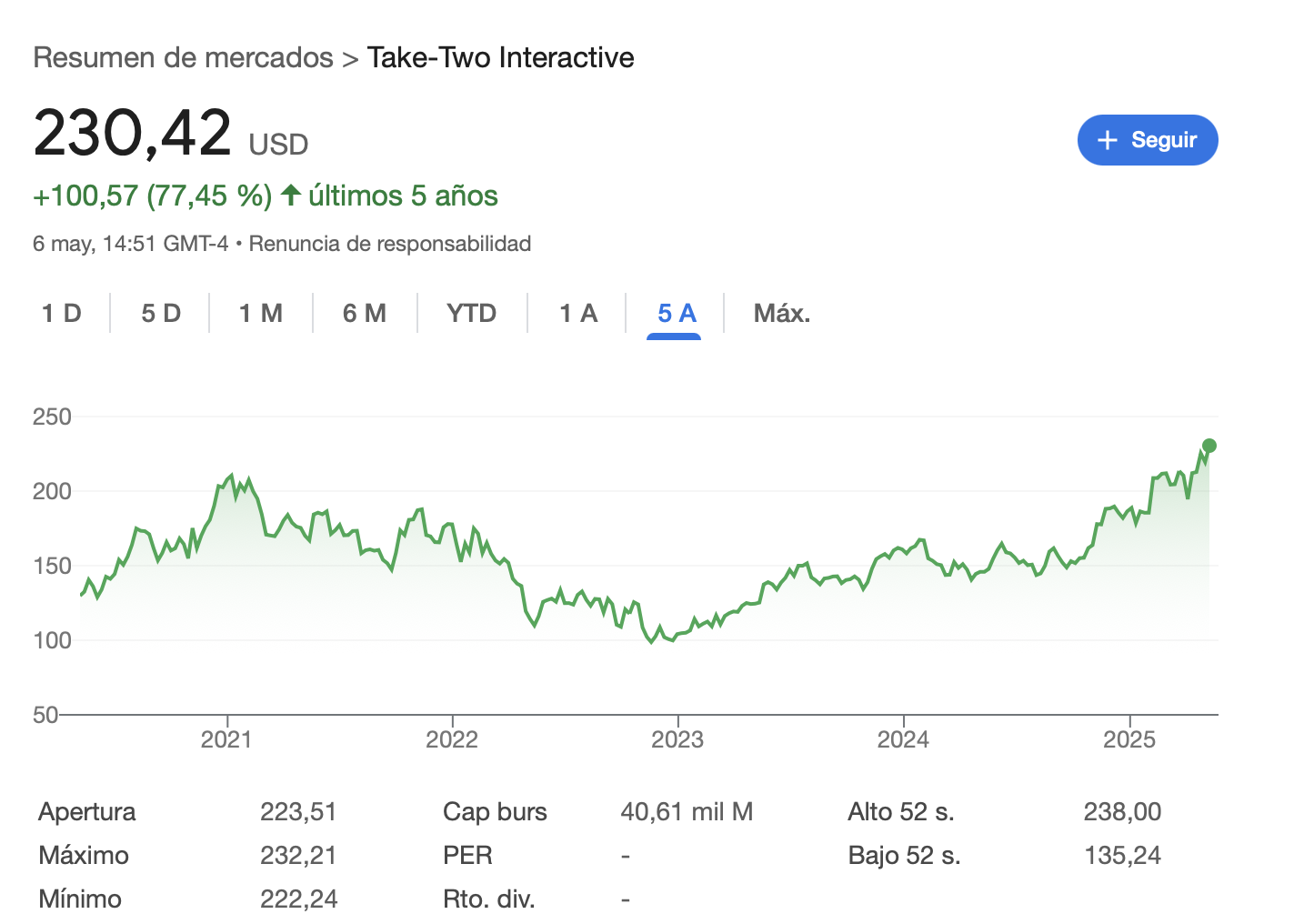
Task: Switch chart to 5 D range
Action: pyautogui.click(x=161, y=314)
